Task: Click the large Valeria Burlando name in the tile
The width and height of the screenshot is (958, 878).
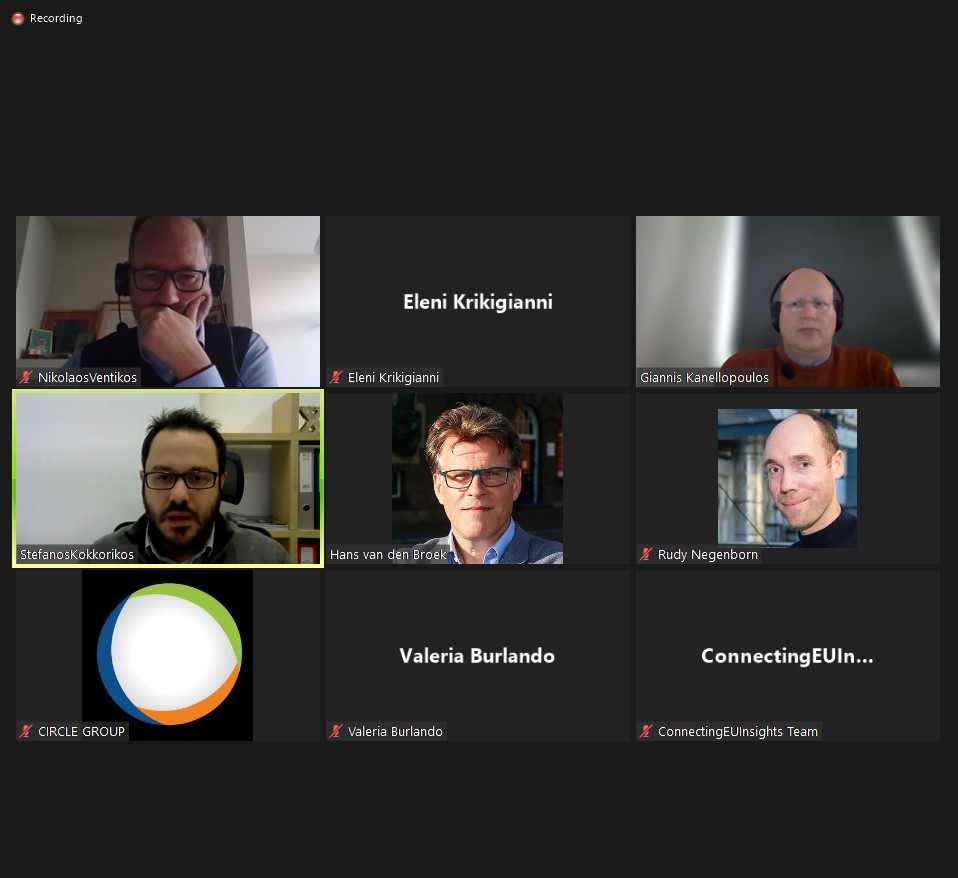Action: (x=477, y=656)
